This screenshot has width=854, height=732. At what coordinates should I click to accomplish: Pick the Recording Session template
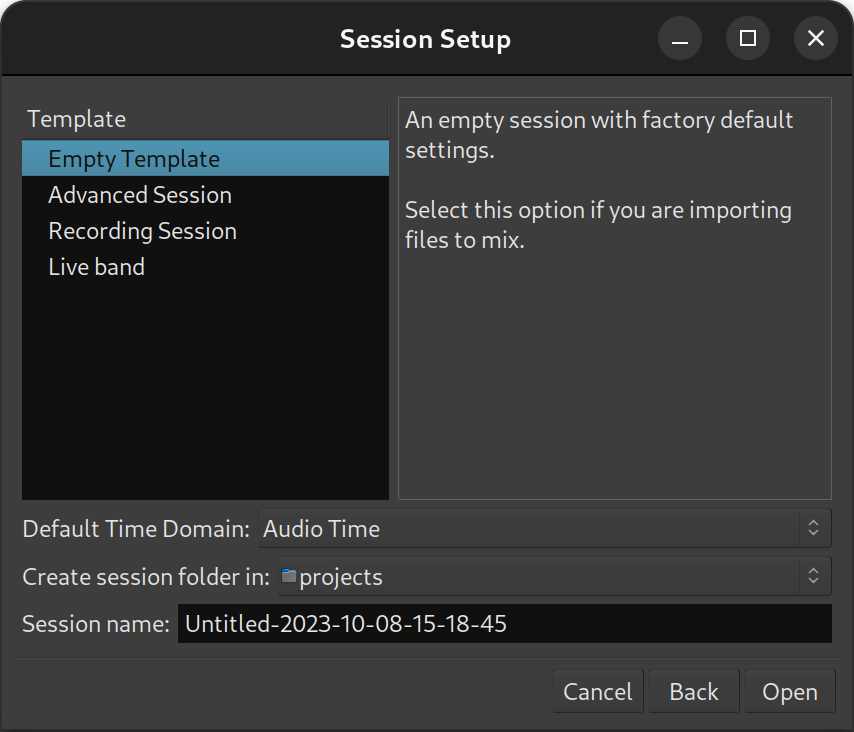pos(205,231)
